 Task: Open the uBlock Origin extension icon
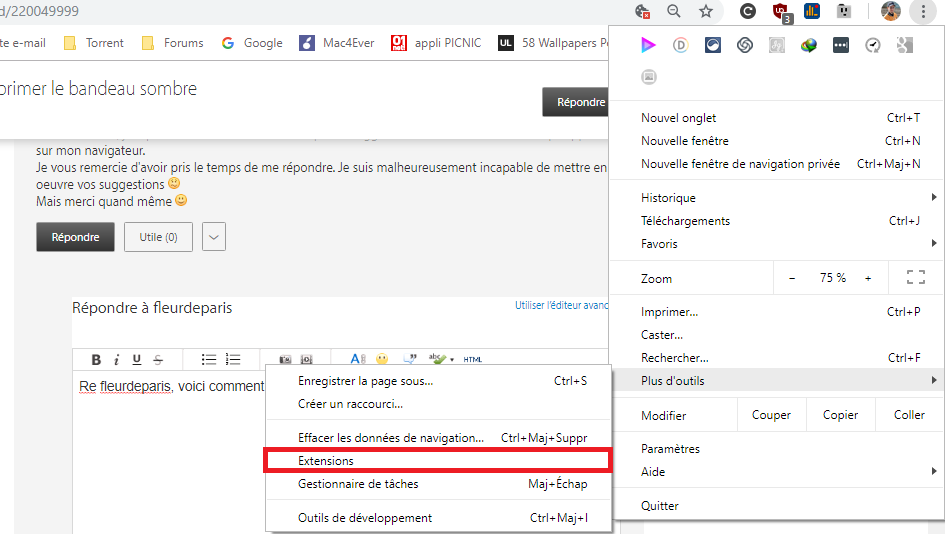click(x=781, y=12)
